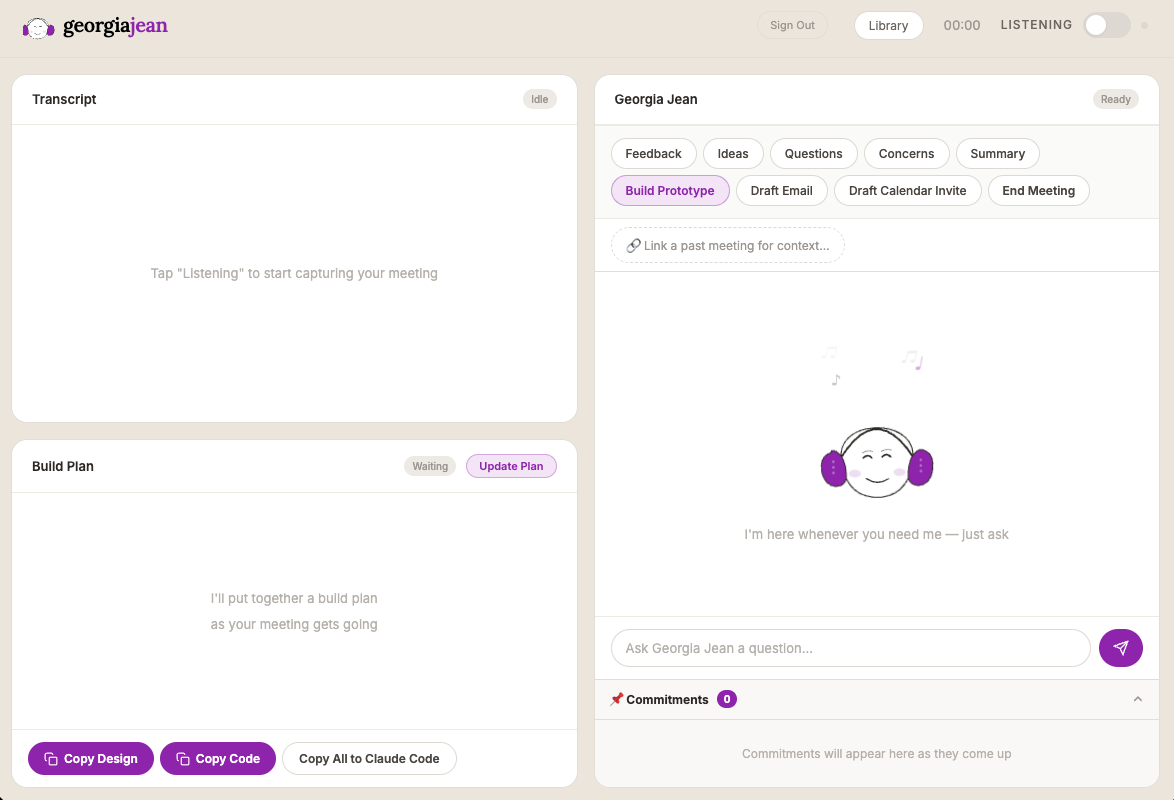Collapse the Commitments section chevron

[x=1137, y=699]
